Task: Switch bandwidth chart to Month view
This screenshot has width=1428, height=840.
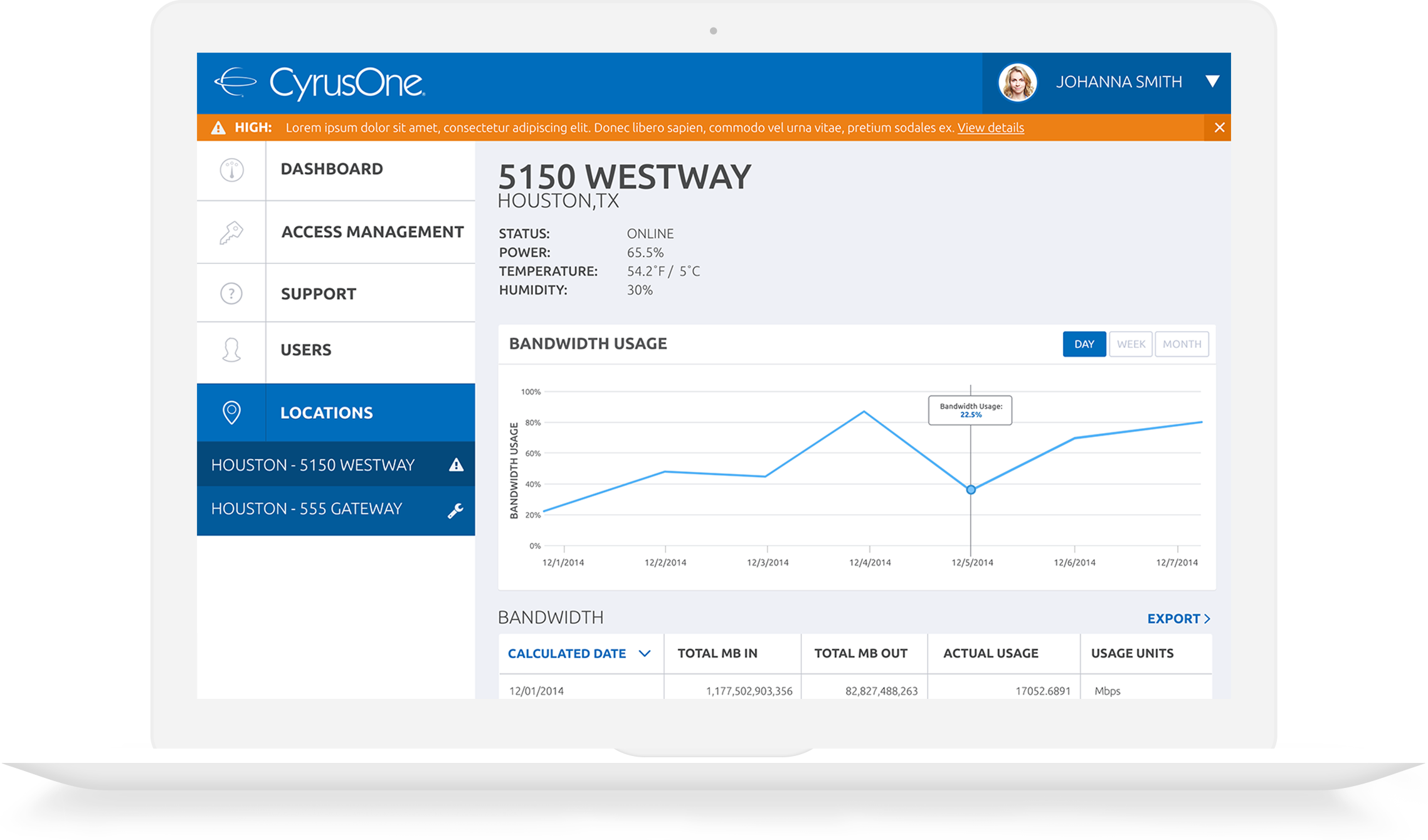Action: coord(1182,344)
